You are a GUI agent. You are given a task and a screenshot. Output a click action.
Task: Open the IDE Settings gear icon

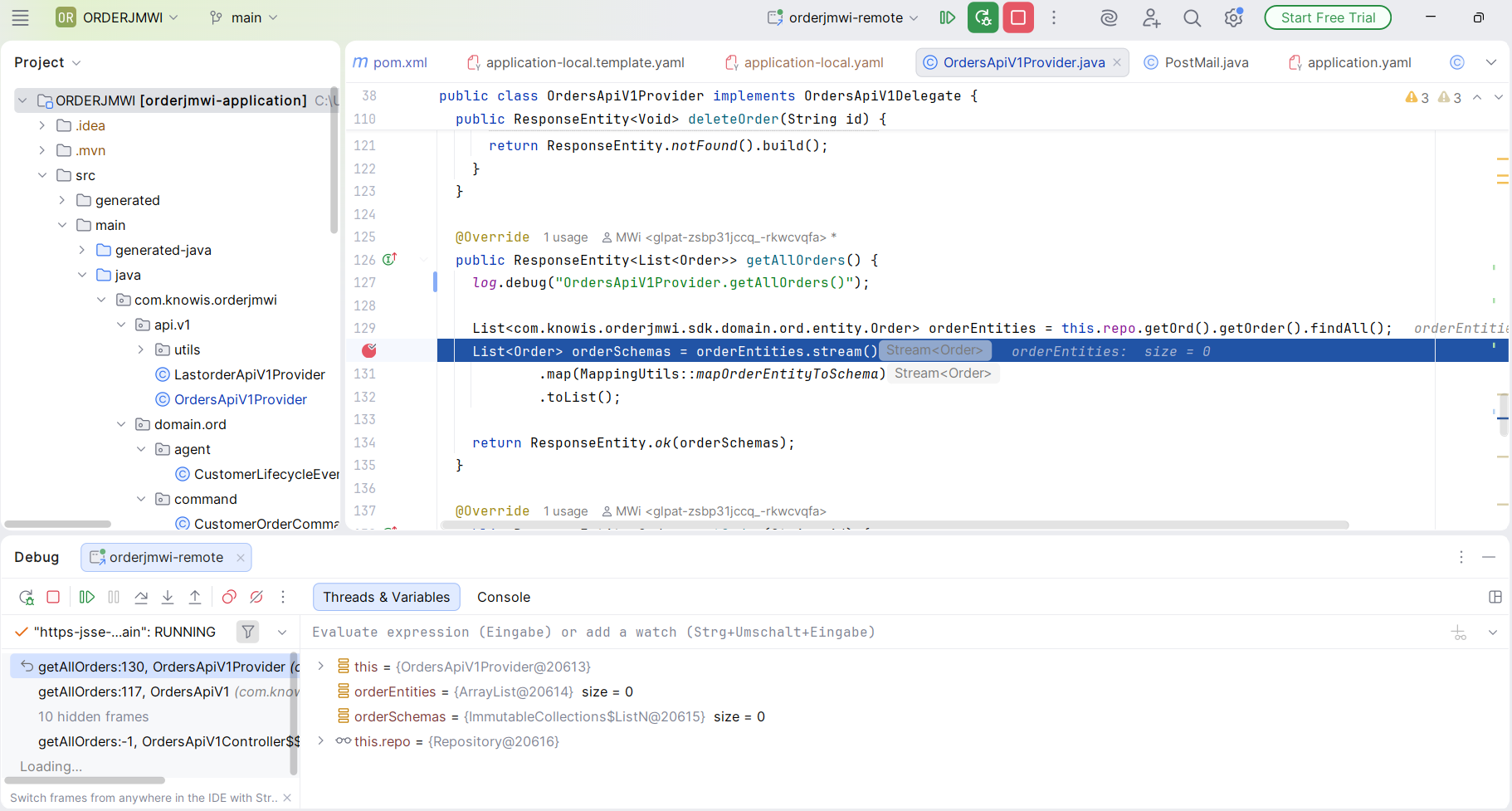(x=1233, y=17)
